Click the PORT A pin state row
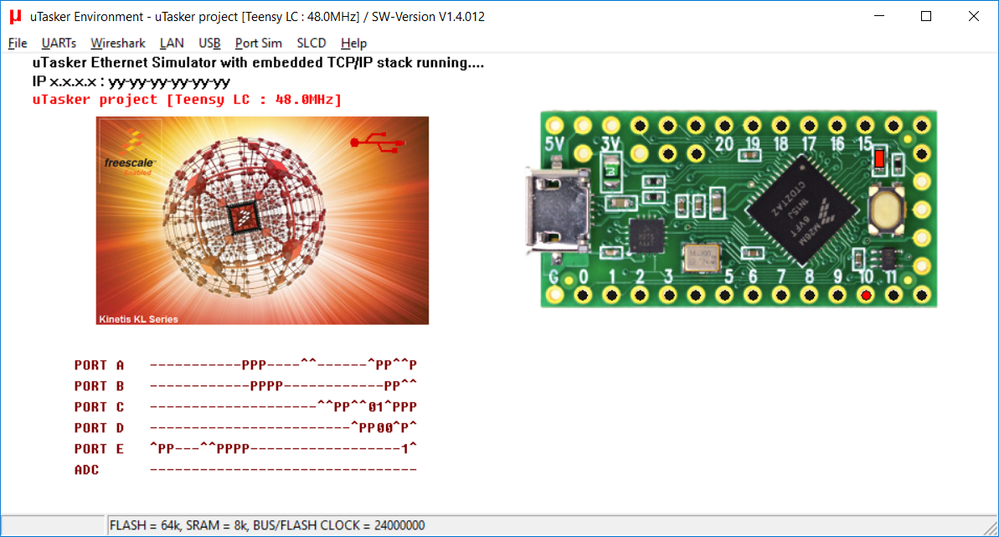This screenshot has width=999, height=537. (245, 365)
